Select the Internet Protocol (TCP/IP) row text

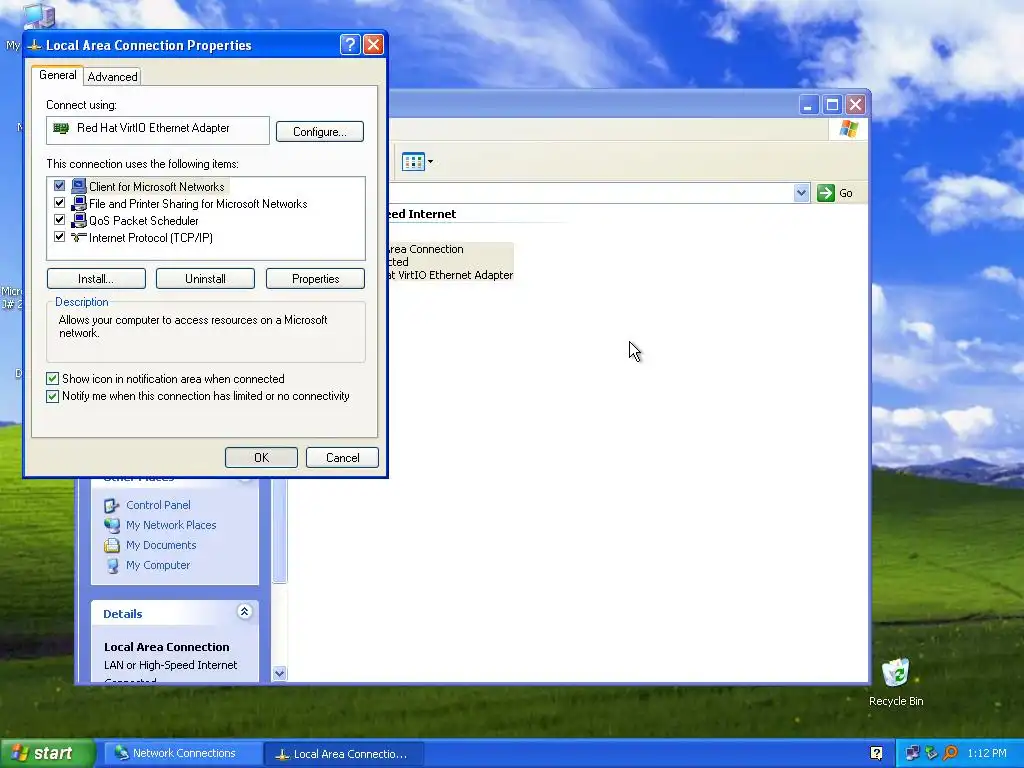pos(151,238)
